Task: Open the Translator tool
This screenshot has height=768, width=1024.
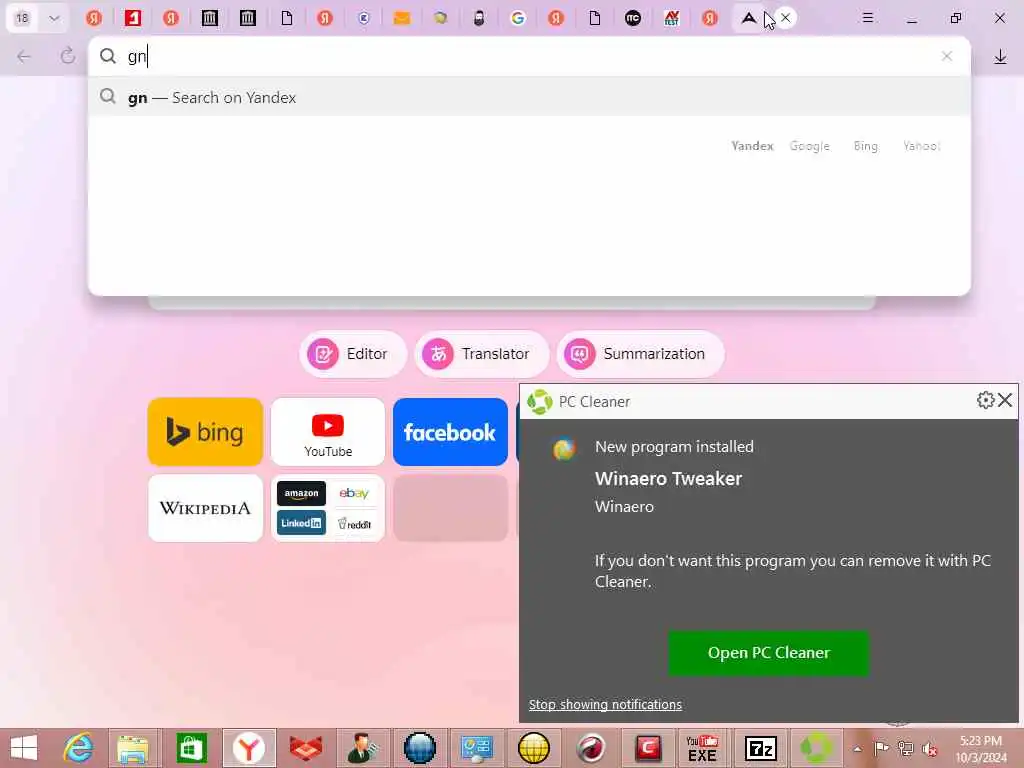Action: point(481,354)
